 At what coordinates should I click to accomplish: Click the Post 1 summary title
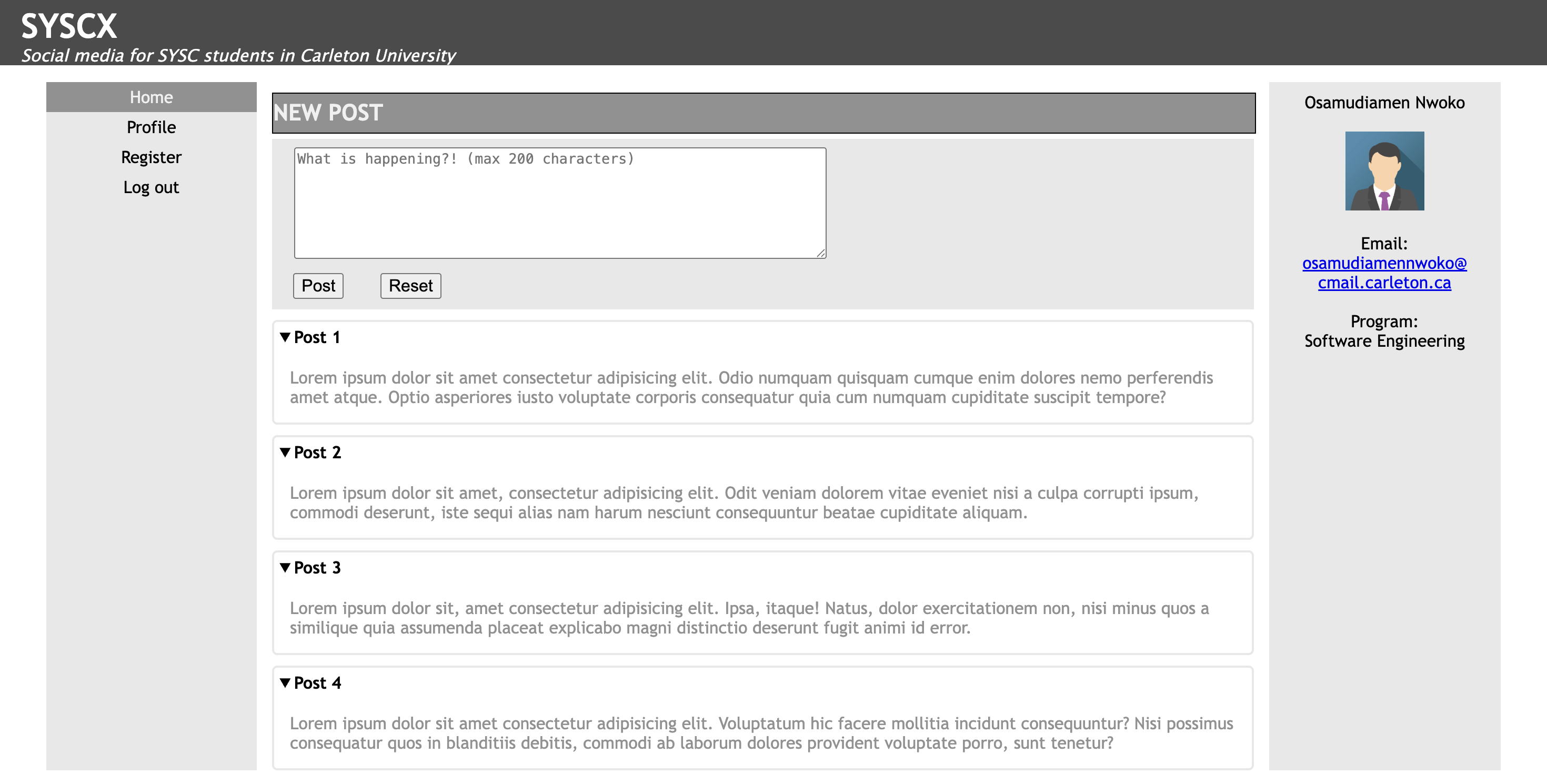[x=317, y=337]
